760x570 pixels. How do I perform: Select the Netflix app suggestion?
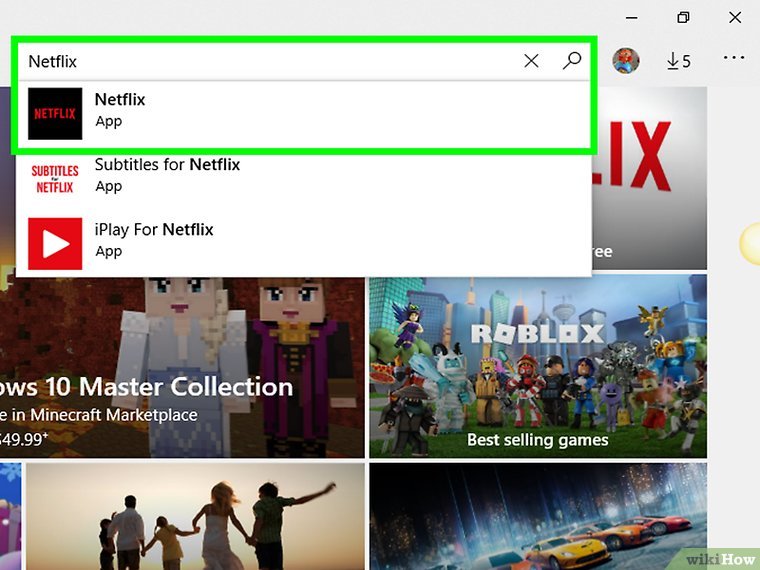(303, 113)
